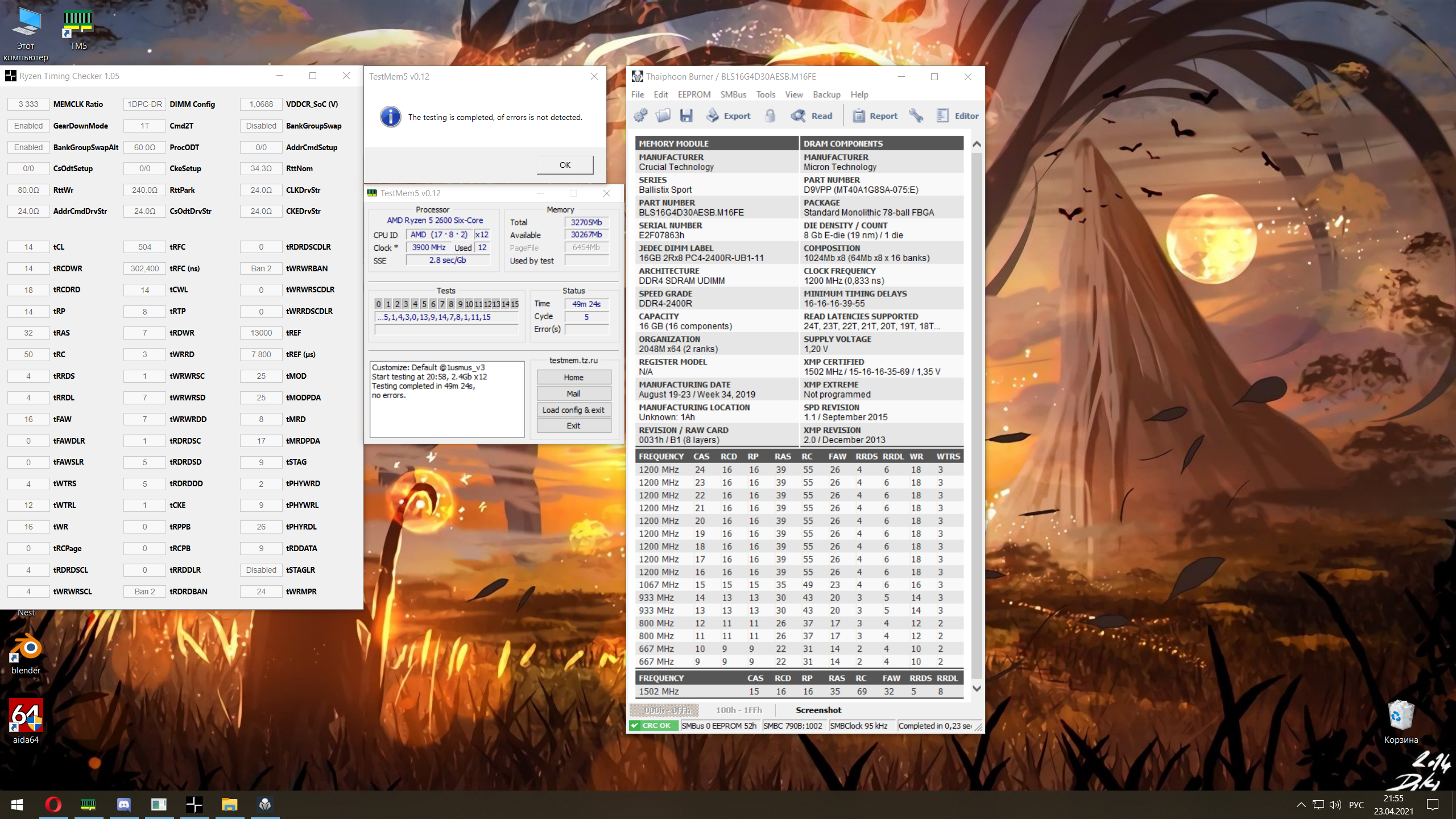Click the wrench tool icon
This screenshot has width=1456, height=819.
(x=916, y=115)
